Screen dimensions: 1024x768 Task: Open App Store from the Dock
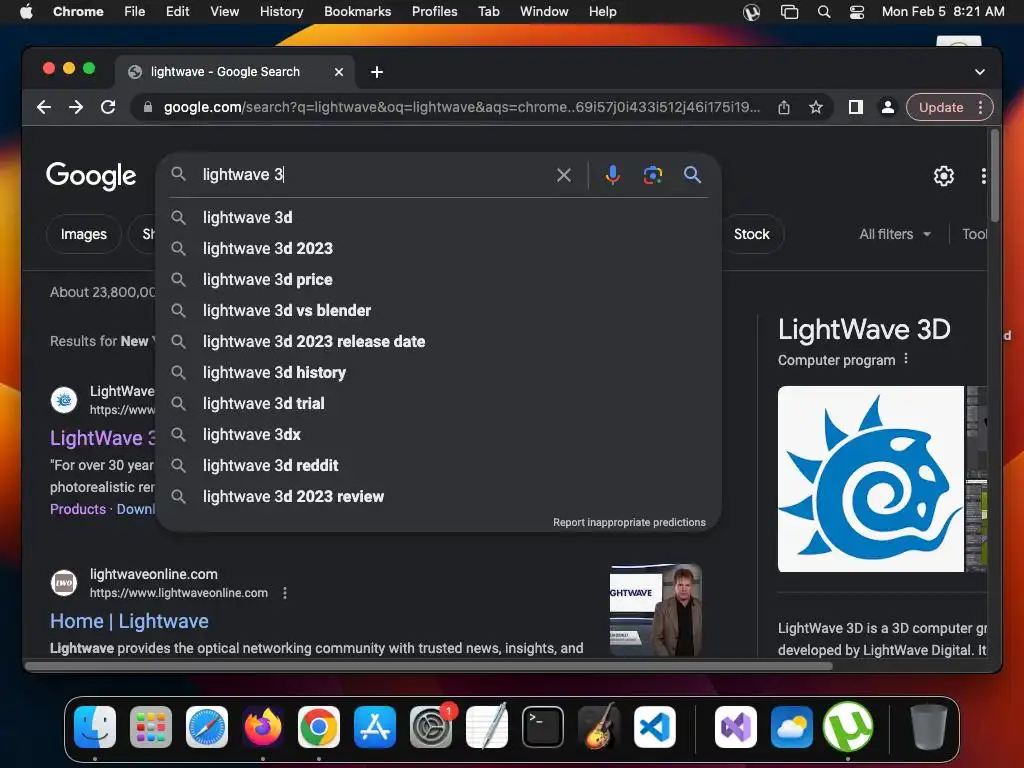pyautogui.click(x=375, y=727)
